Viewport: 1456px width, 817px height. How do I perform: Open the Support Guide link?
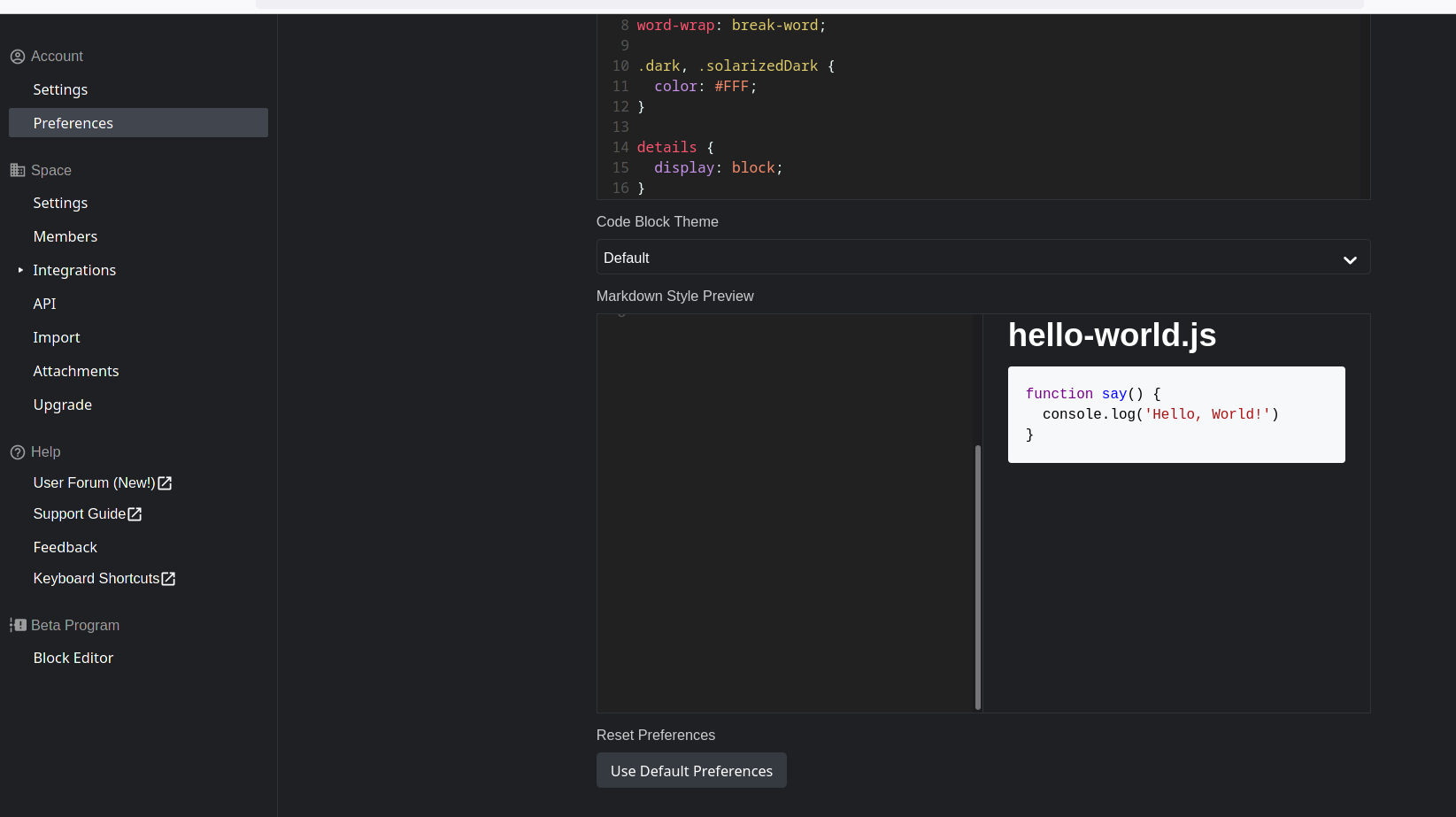tap(80, 514)
